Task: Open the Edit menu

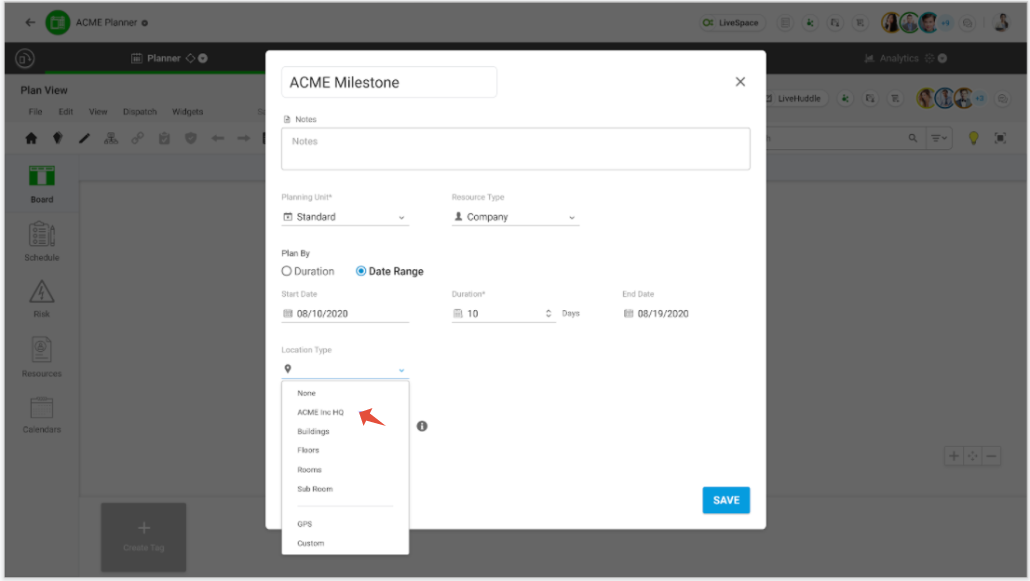Action: [x=66, y=112]
